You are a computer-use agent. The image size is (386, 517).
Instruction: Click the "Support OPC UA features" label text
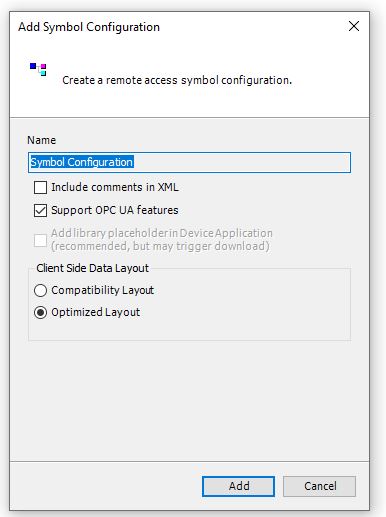click(x=115, y=210)
